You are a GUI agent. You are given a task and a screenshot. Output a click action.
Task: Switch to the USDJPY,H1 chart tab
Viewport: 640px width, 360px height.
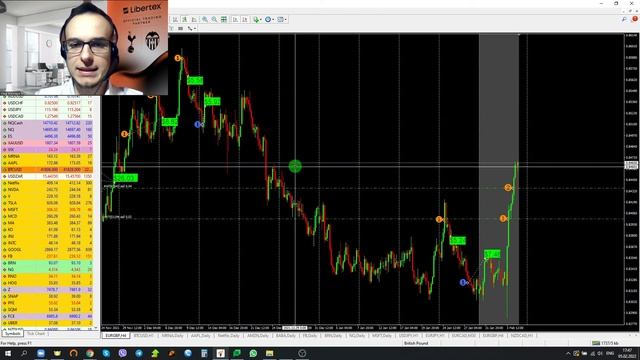click(408, 336)
